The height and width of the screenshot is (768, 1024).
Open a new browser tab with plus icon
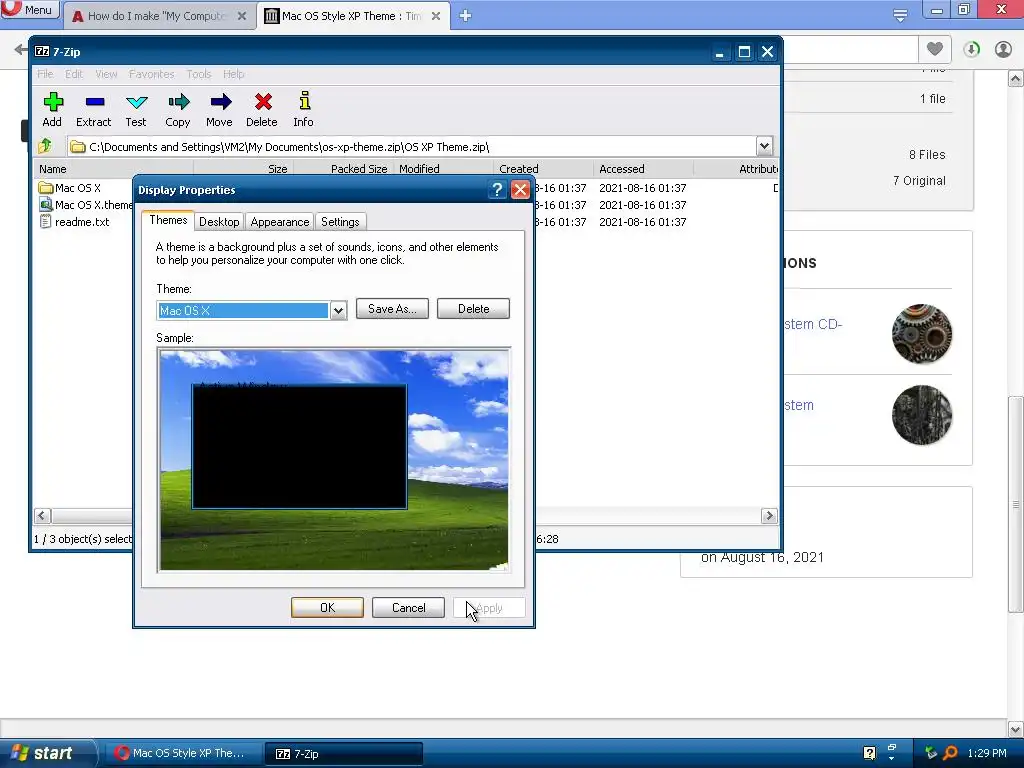[x=465, y=16]
